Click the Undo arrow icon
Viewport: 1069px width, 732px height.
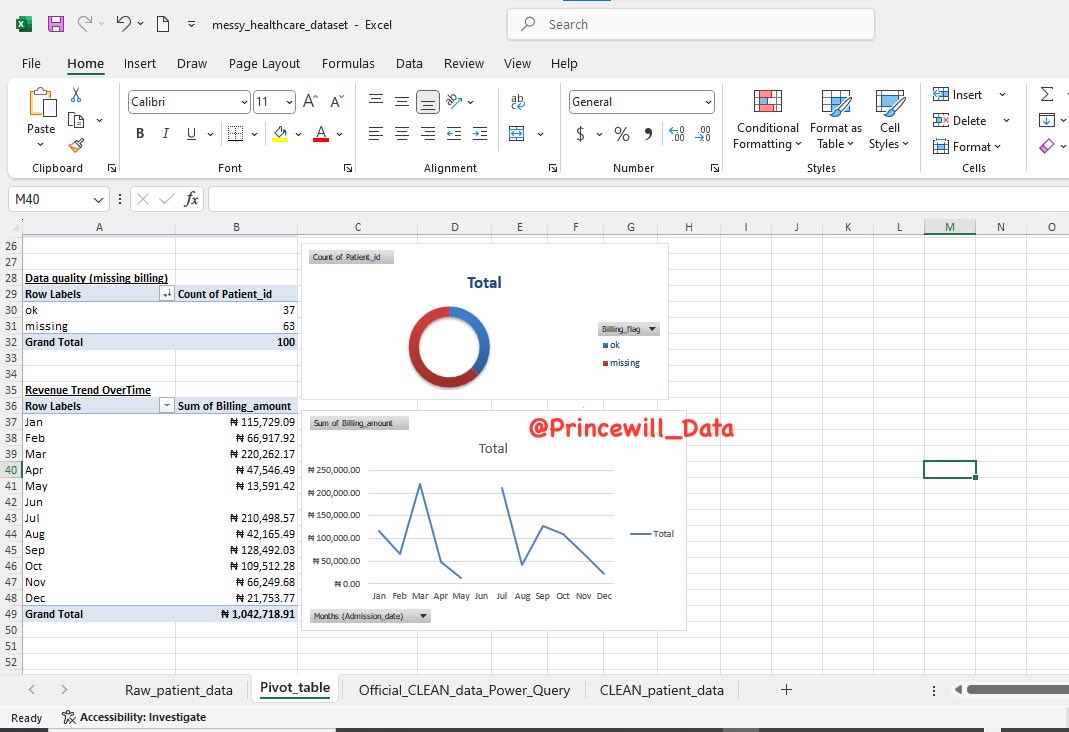(x=123, y=24)
